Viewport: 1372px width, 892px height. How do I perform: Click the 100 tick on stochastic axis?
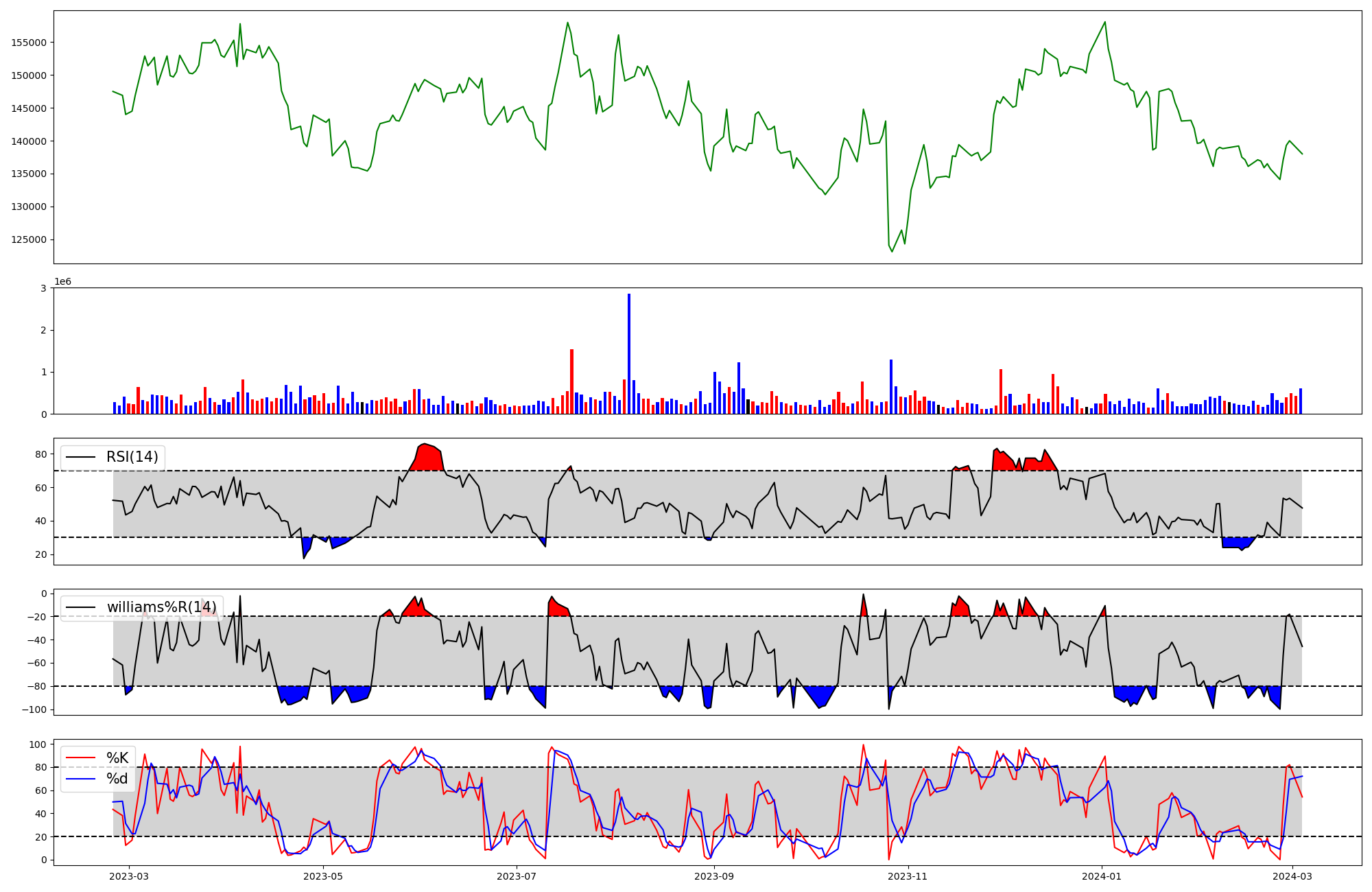coord(38,744)
